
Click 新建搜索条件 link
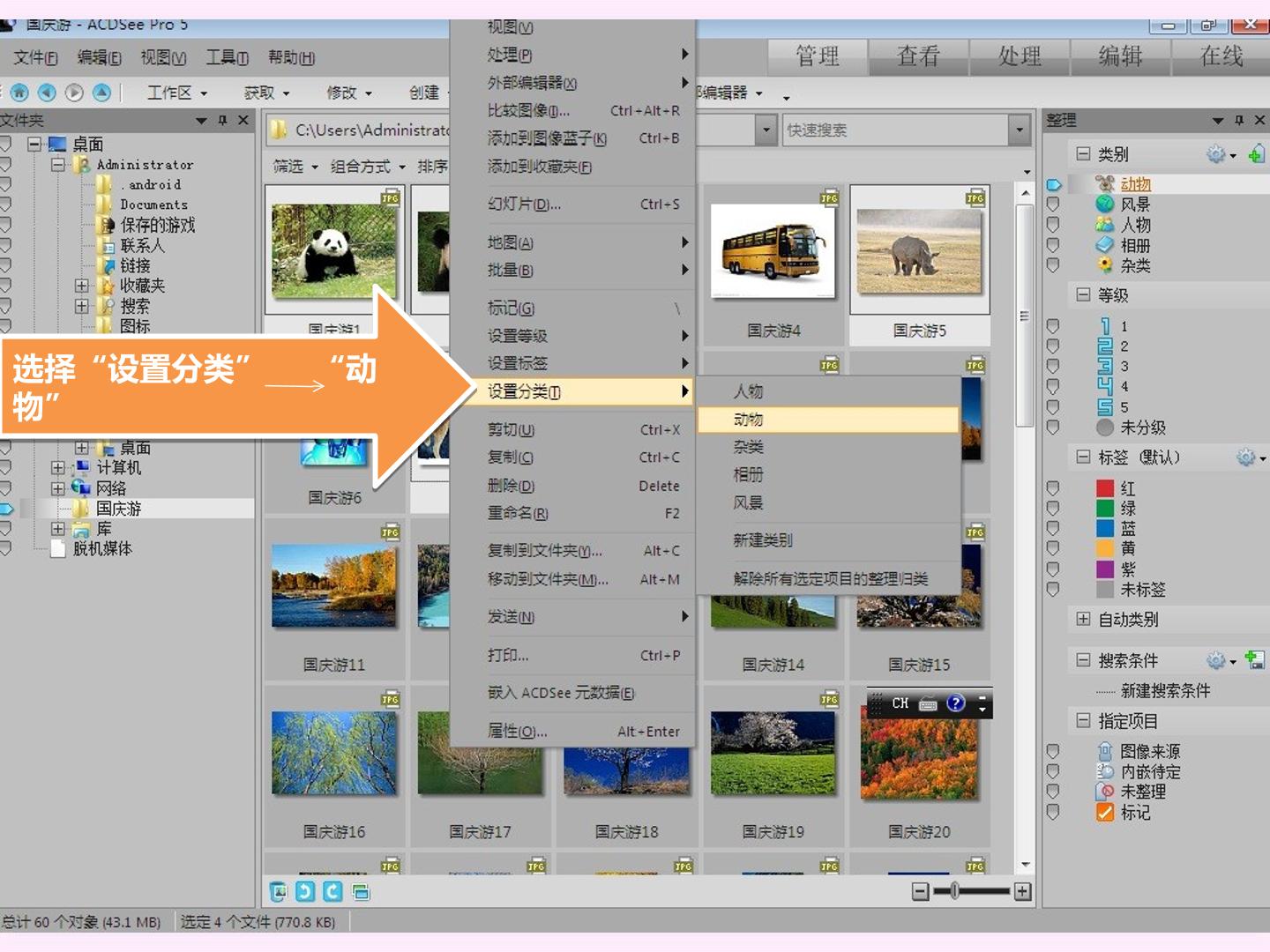tap(1165, 690)
